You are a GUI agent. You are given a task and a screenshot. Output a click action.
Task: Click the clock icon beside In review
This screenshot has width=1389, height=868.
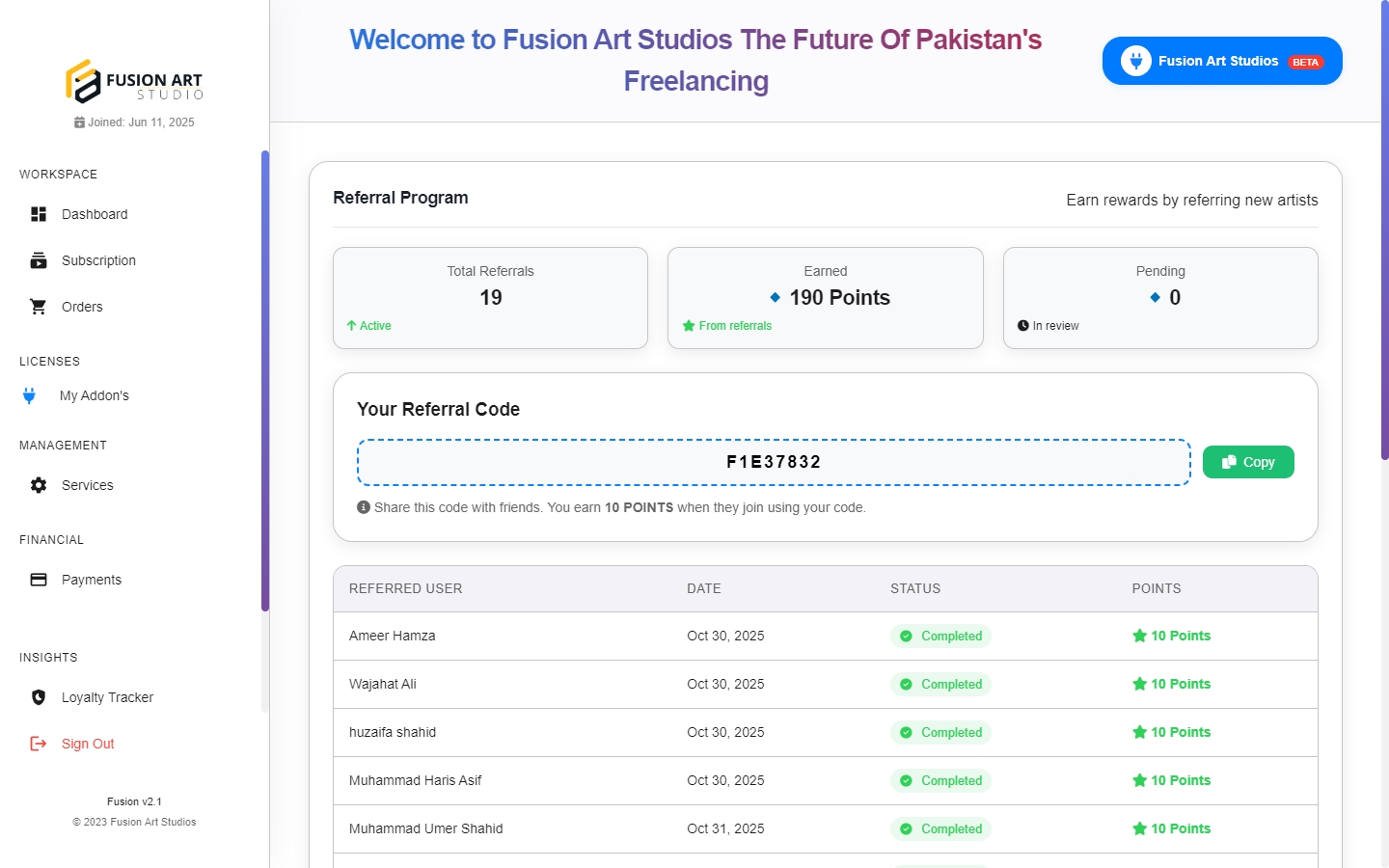1023,326
